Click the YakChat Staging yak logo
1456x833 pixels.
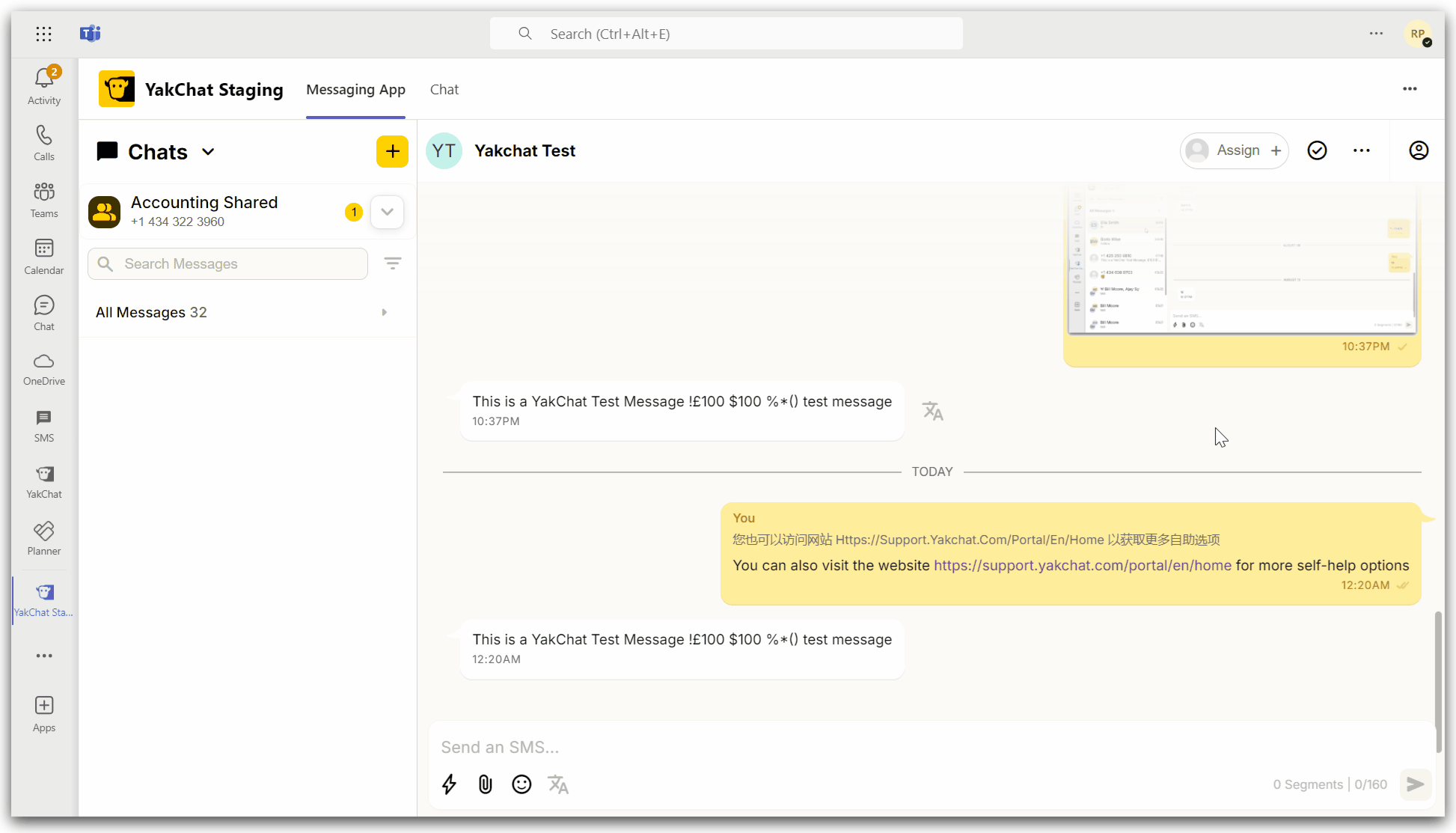pos(117,89)
